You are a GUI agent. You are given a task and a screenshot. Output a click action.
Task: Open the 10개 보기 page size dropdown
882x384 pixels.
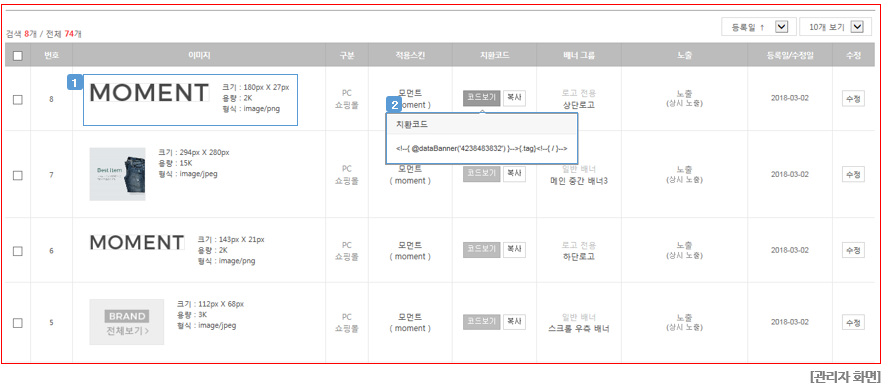point(835,27)
